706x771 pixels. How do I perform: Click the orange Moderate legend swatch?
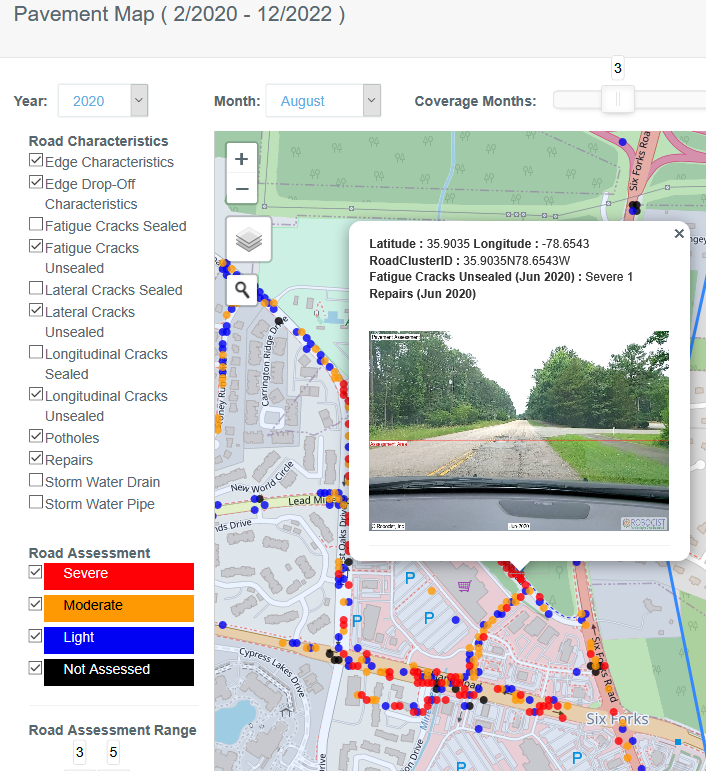[119, 607]
